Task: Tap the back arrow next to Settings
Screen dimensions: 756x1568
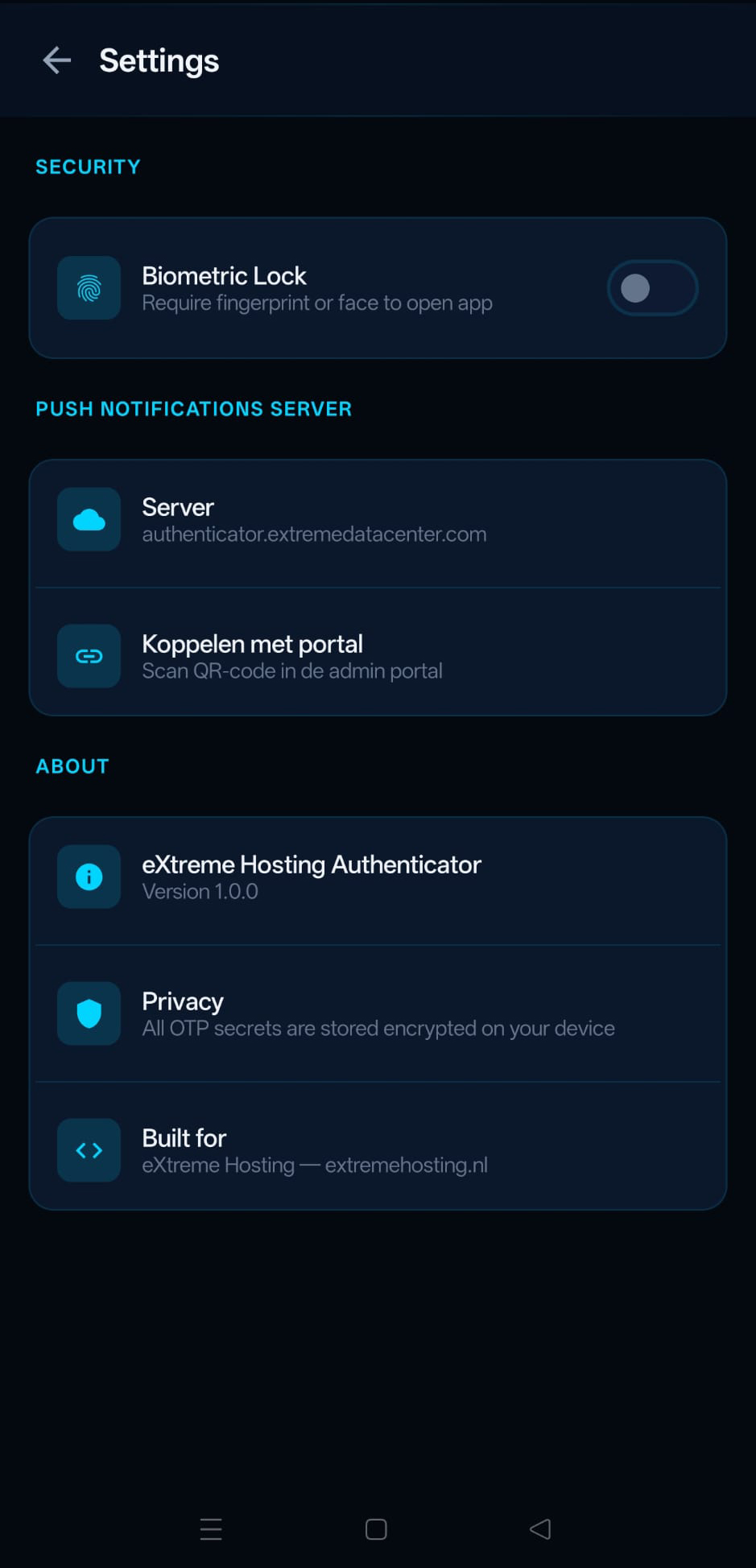Action: (56, 60)
